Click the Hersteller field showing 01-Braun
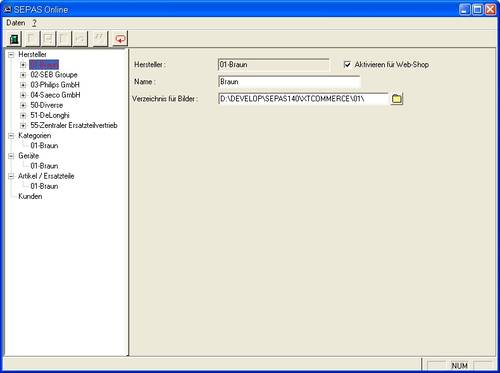Image resolution: width=500 pixels, height=373 pixels. (x=274, y=65)
